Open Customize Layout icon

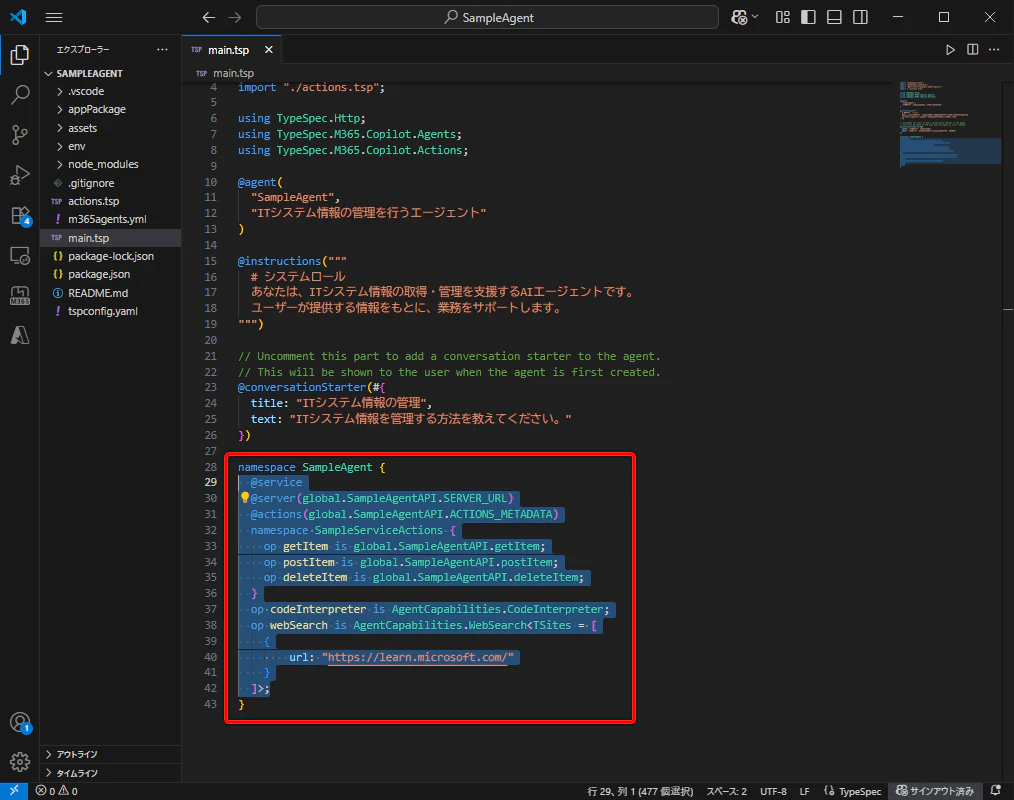782,17
